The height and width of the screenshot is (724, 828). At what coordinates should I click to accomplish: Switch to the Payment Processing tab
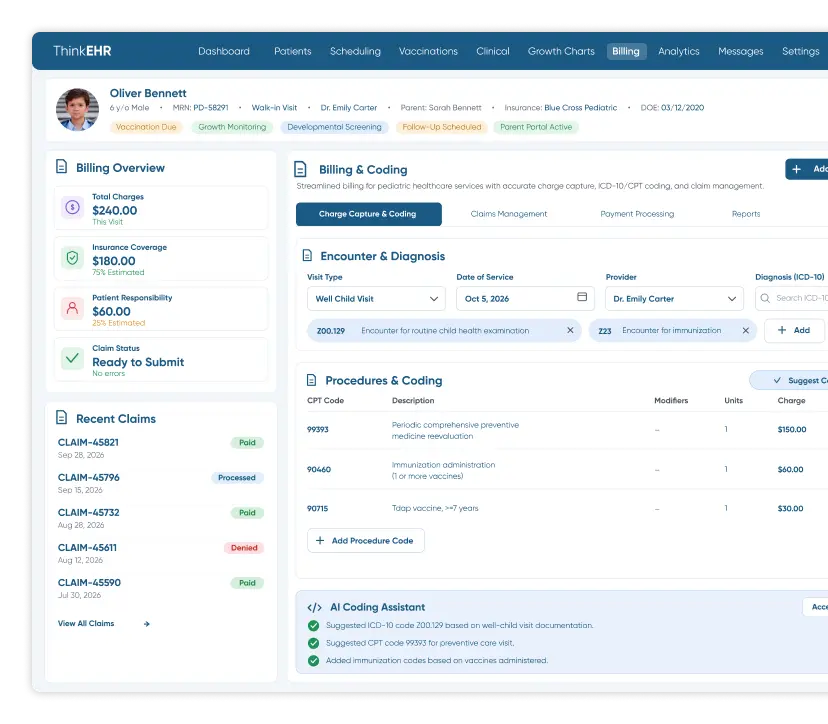[637, 214]
